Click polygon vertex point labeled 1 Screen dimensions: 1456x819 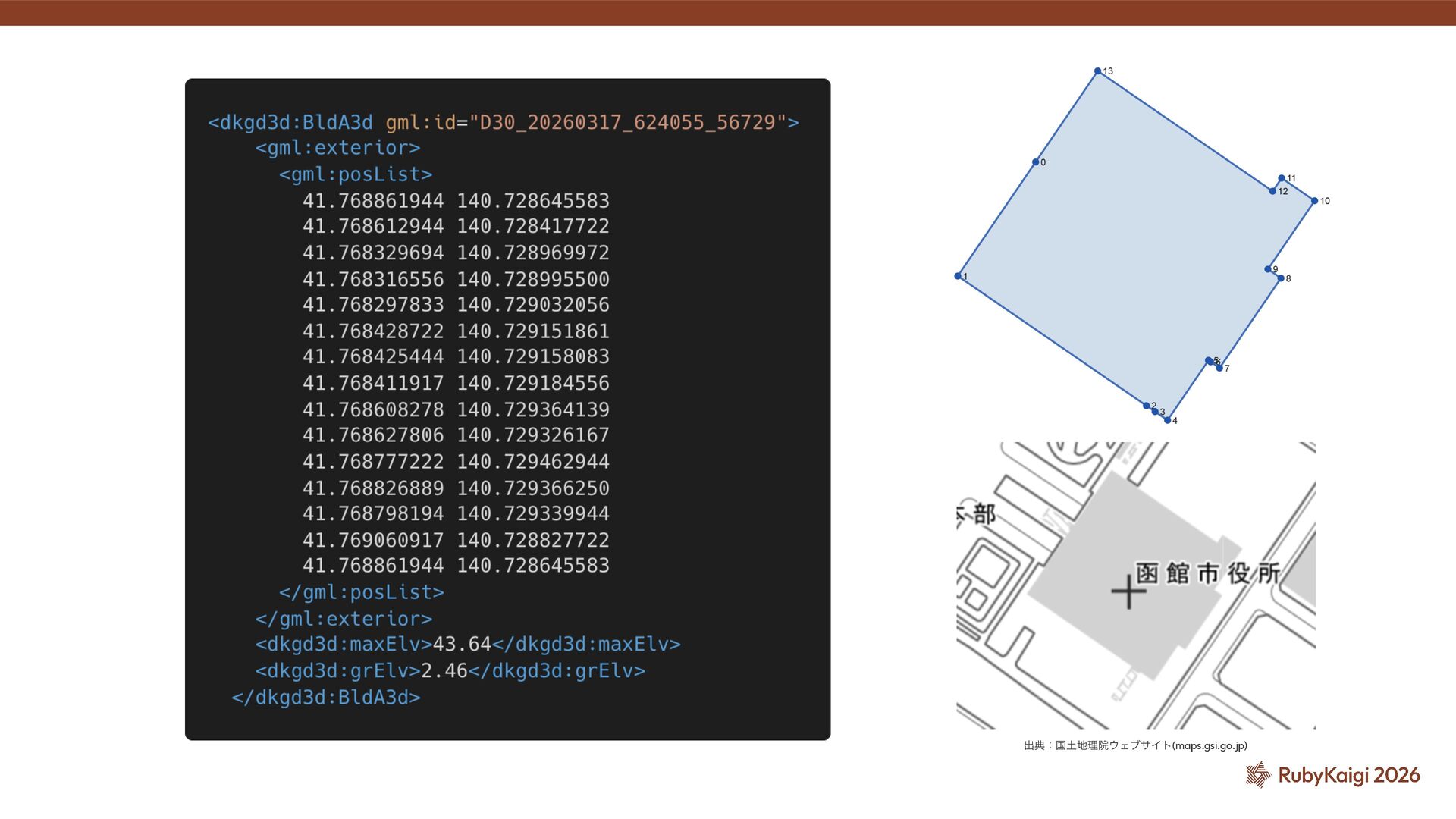coord(958,276)
